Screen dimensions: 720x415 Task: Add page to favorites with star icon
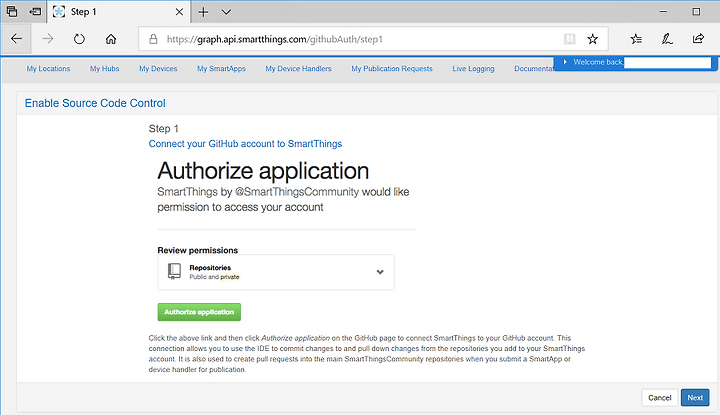click(593, 39)
